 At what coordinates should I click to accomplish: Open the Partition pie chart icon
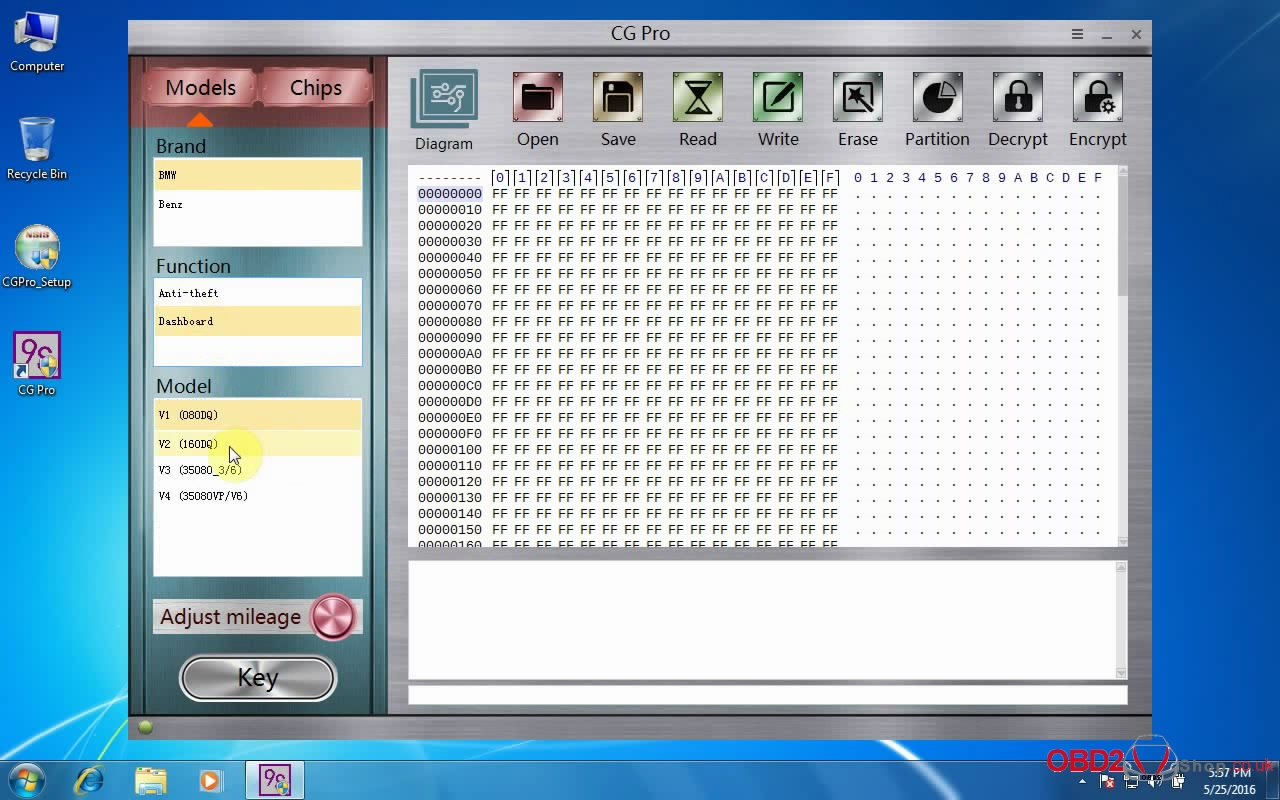pos(937,98)
